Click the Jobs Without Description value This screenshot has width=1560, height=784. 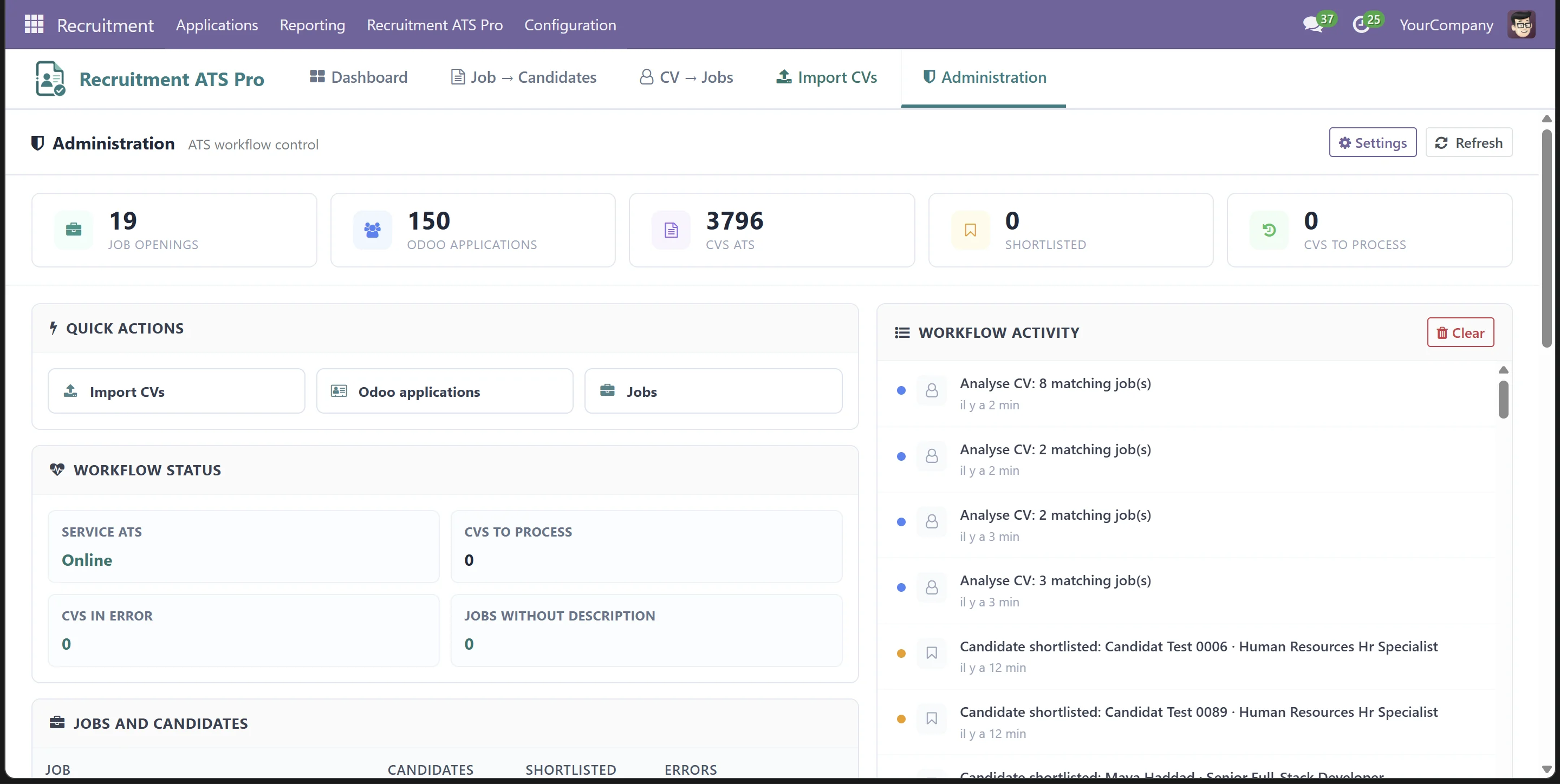469,644
